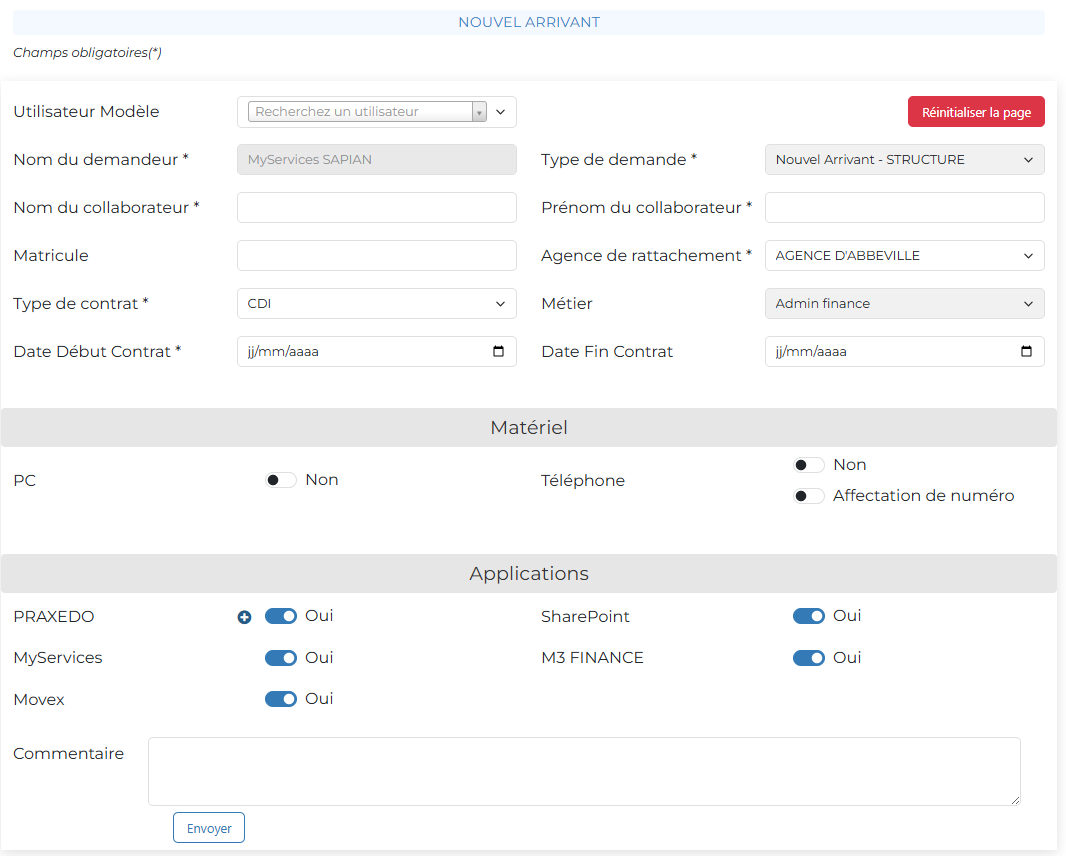Click into the Matricule field
Screen dimensions: 1066x856
tap(377, 256)
